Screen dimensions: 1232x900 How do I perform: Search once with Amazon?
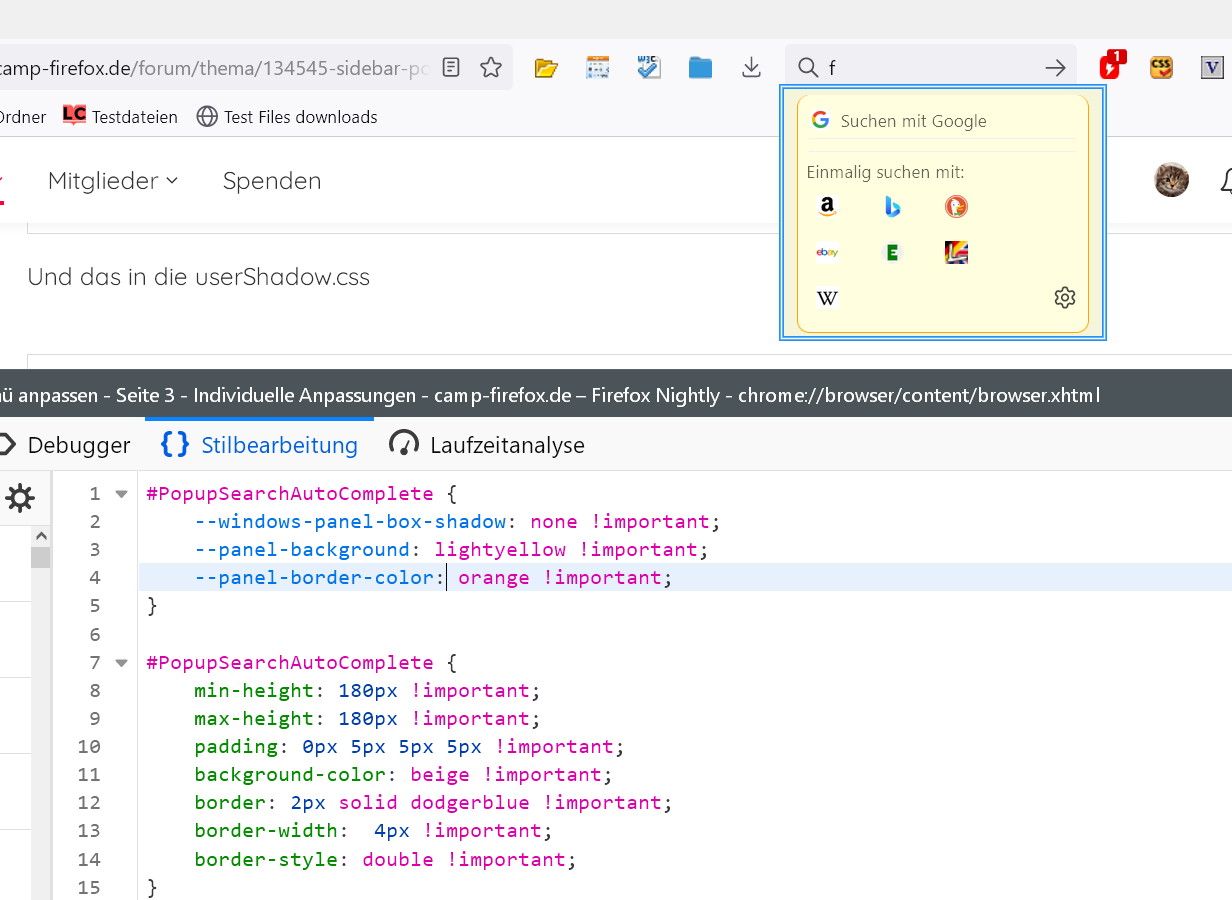point(827,207)
